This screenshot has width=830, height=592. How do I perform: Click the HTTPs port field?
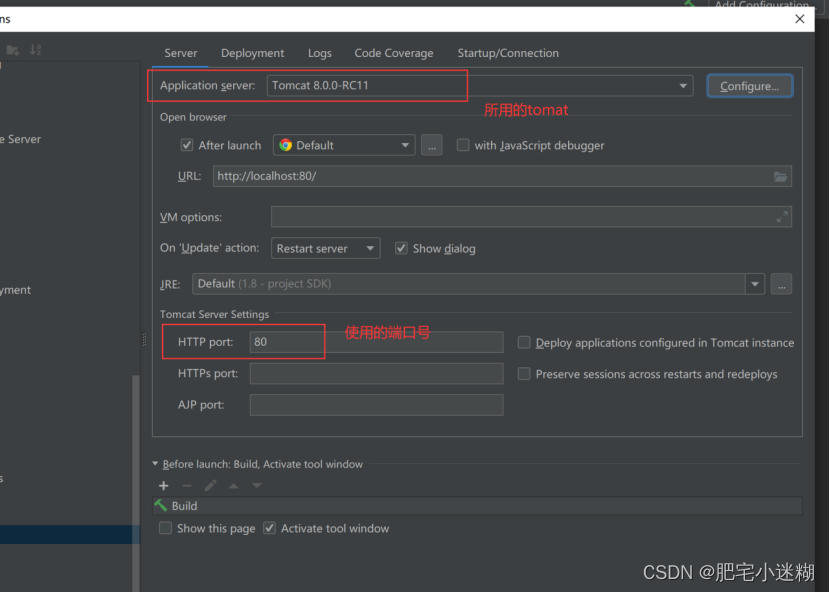click(x=376, y=373)
